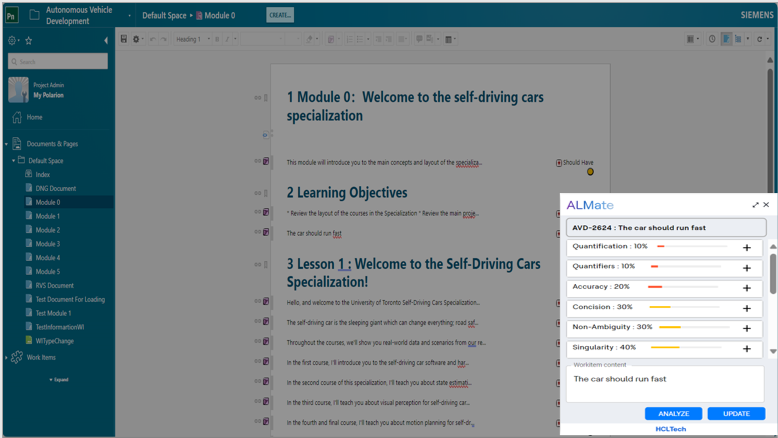Expand the Quantification score row
This screenshot has height=438, width=778.
pyautogui.click(x=746, y=247)
